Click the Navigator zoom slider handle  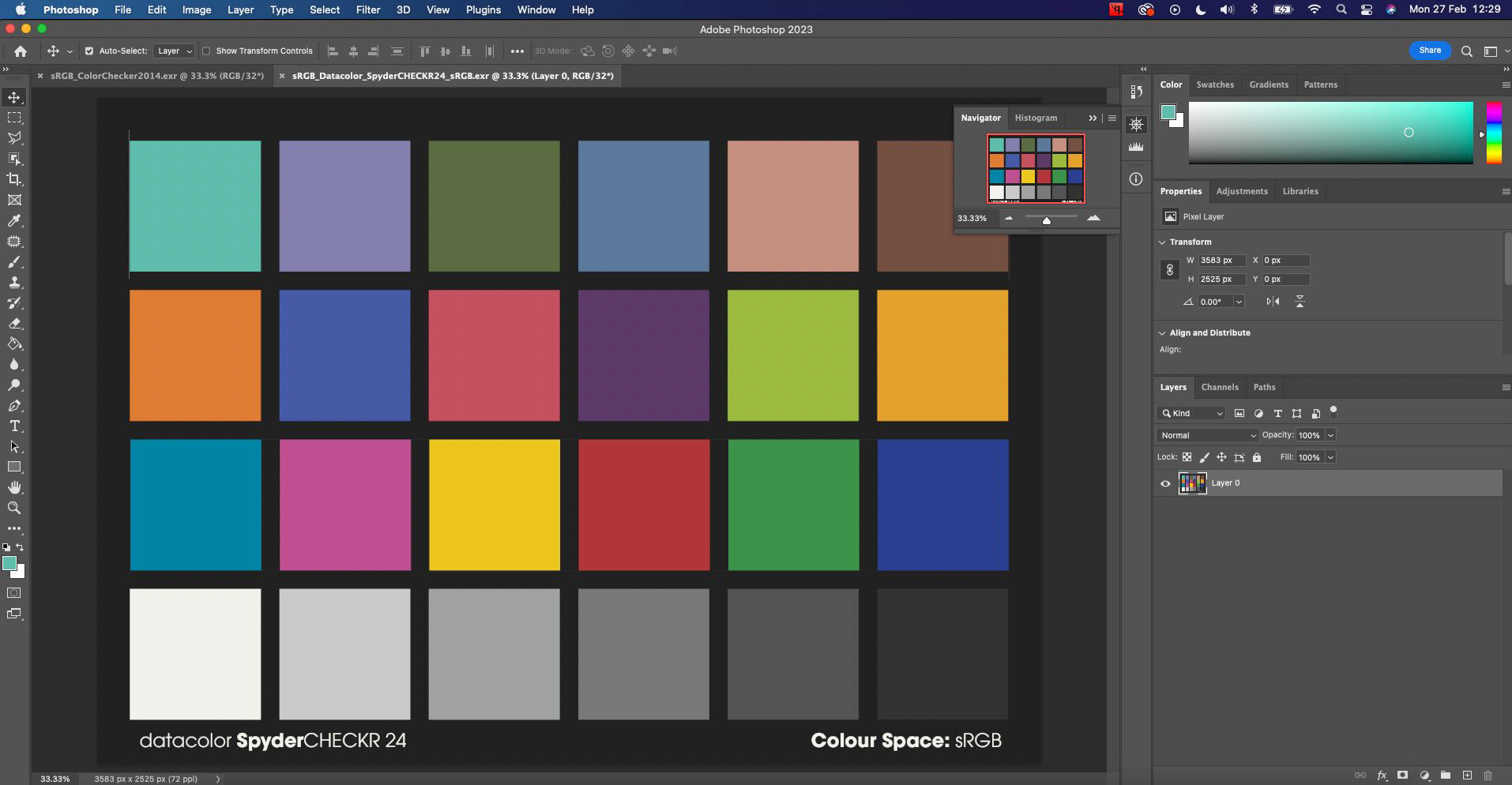coord(1047,220)
